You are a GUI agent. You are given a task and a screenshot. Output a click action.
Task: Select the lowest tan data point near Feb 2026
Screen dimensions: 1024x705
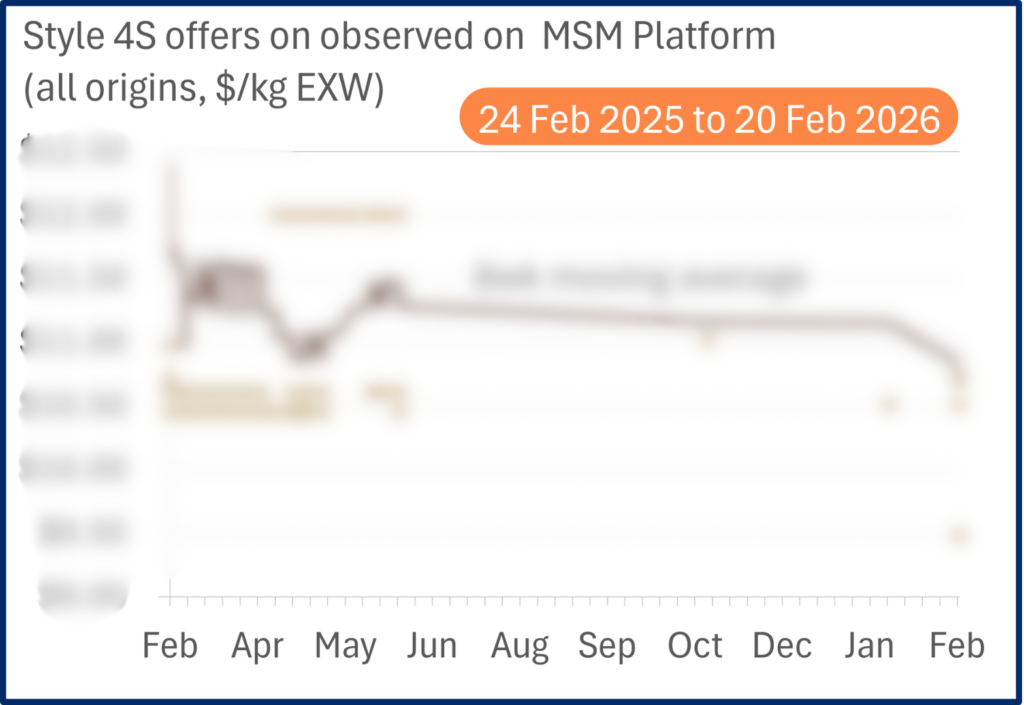click(x=958, y=535)
